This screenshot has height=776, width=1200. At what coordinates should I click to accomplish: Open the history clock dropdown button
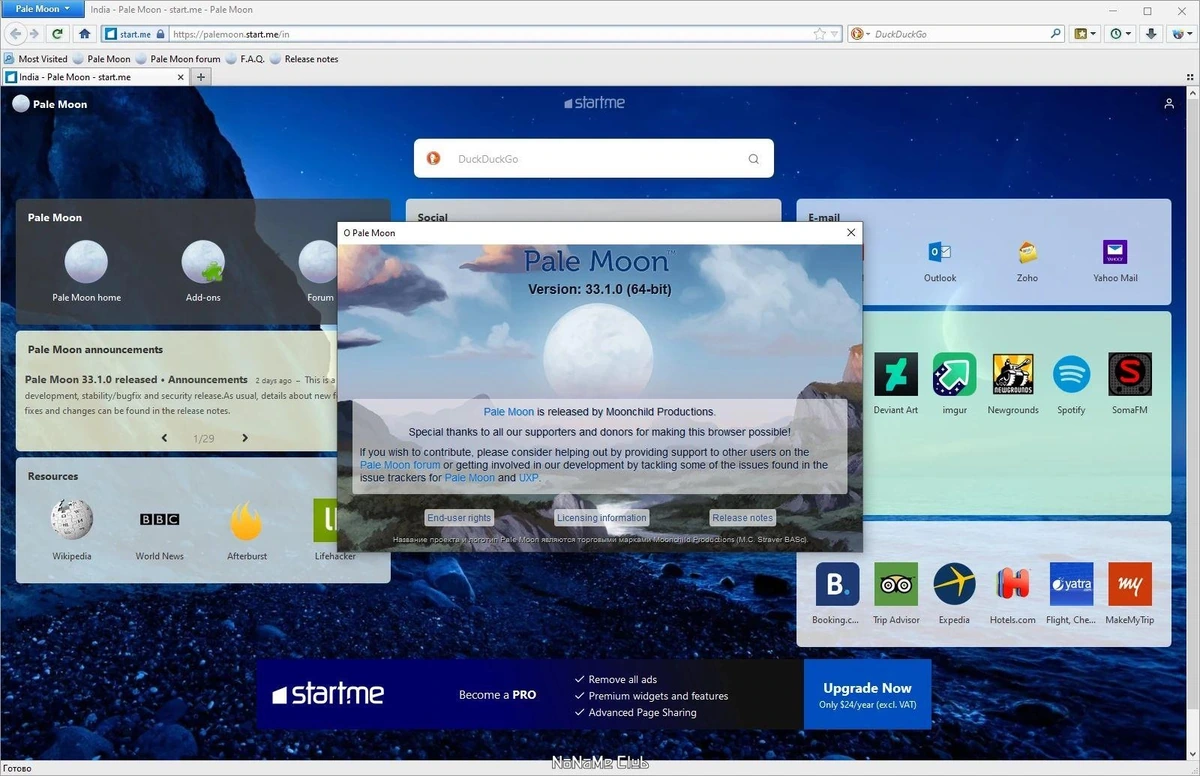tap(1122, 34)
